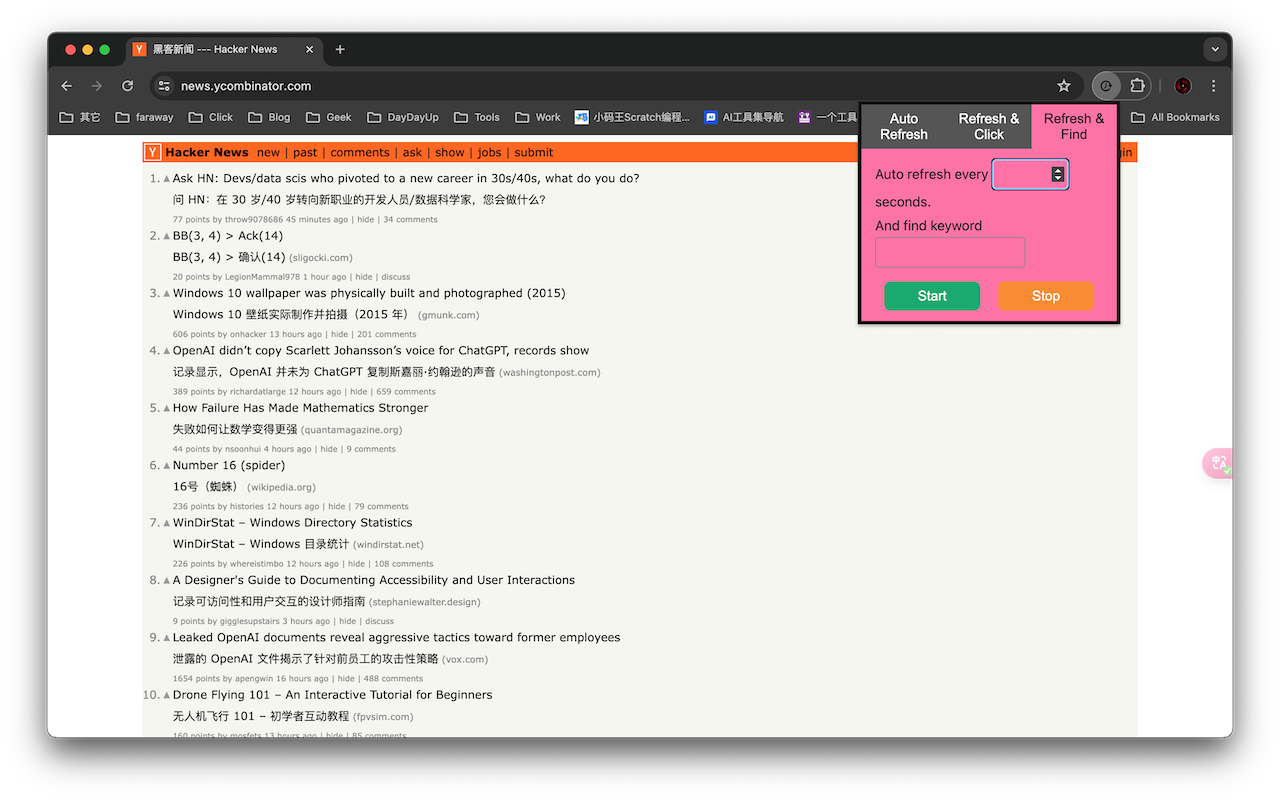Screen dimensions: 1280x800
Task: Click the seconds stepper arrows in the refresh field
Action: click(x=1058, y=174)
